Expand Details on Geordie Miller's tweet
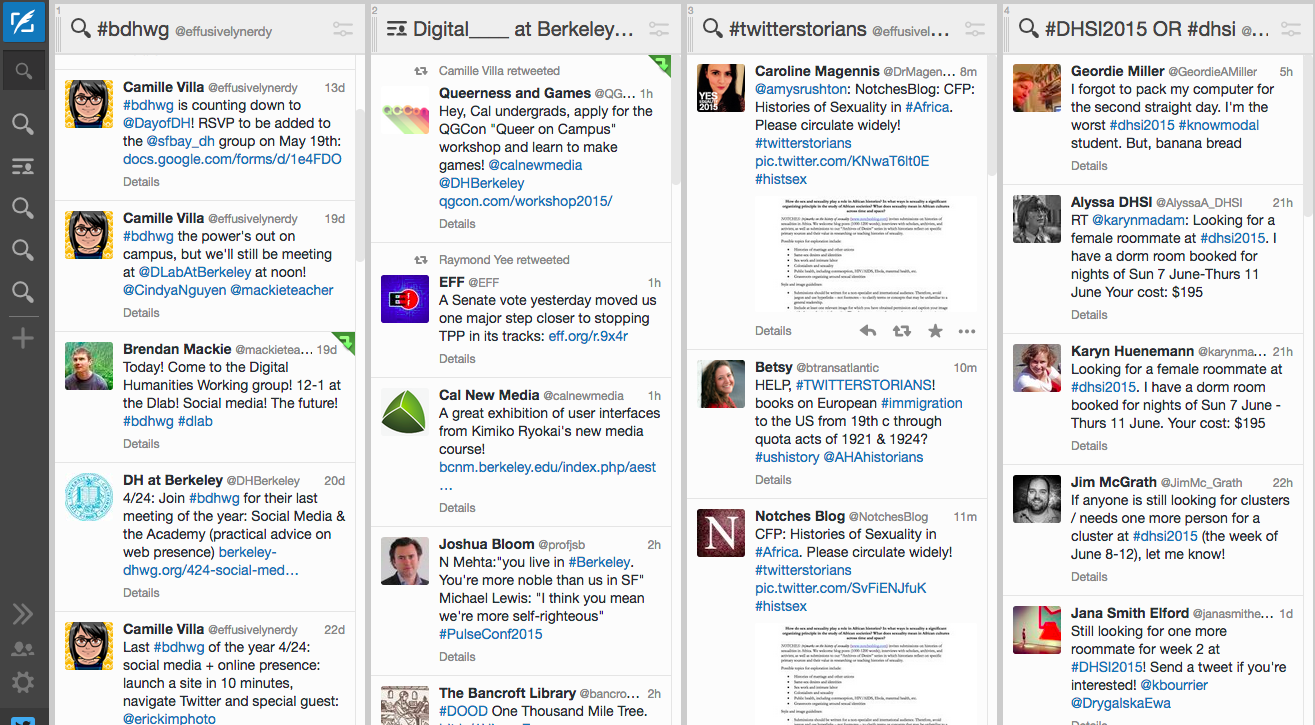The width and height of the screenshot is (1315, 725). 1089,166
